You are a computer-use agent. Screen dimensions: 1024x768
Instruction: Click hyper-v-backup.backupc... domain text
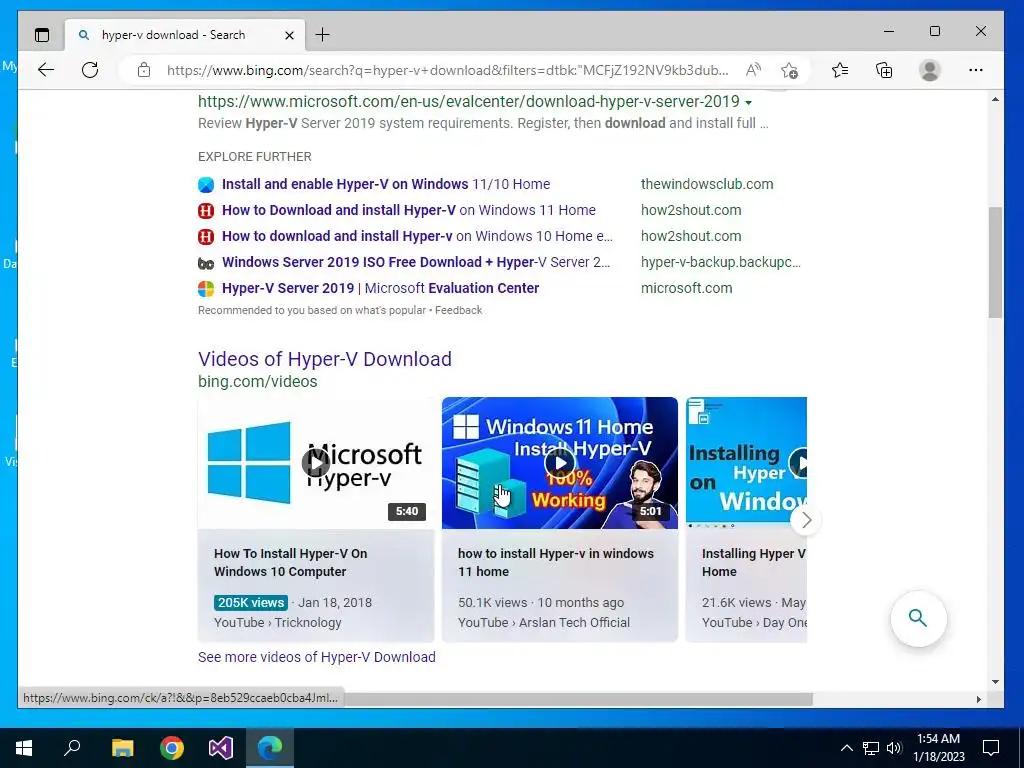click(x=720, y=263)
